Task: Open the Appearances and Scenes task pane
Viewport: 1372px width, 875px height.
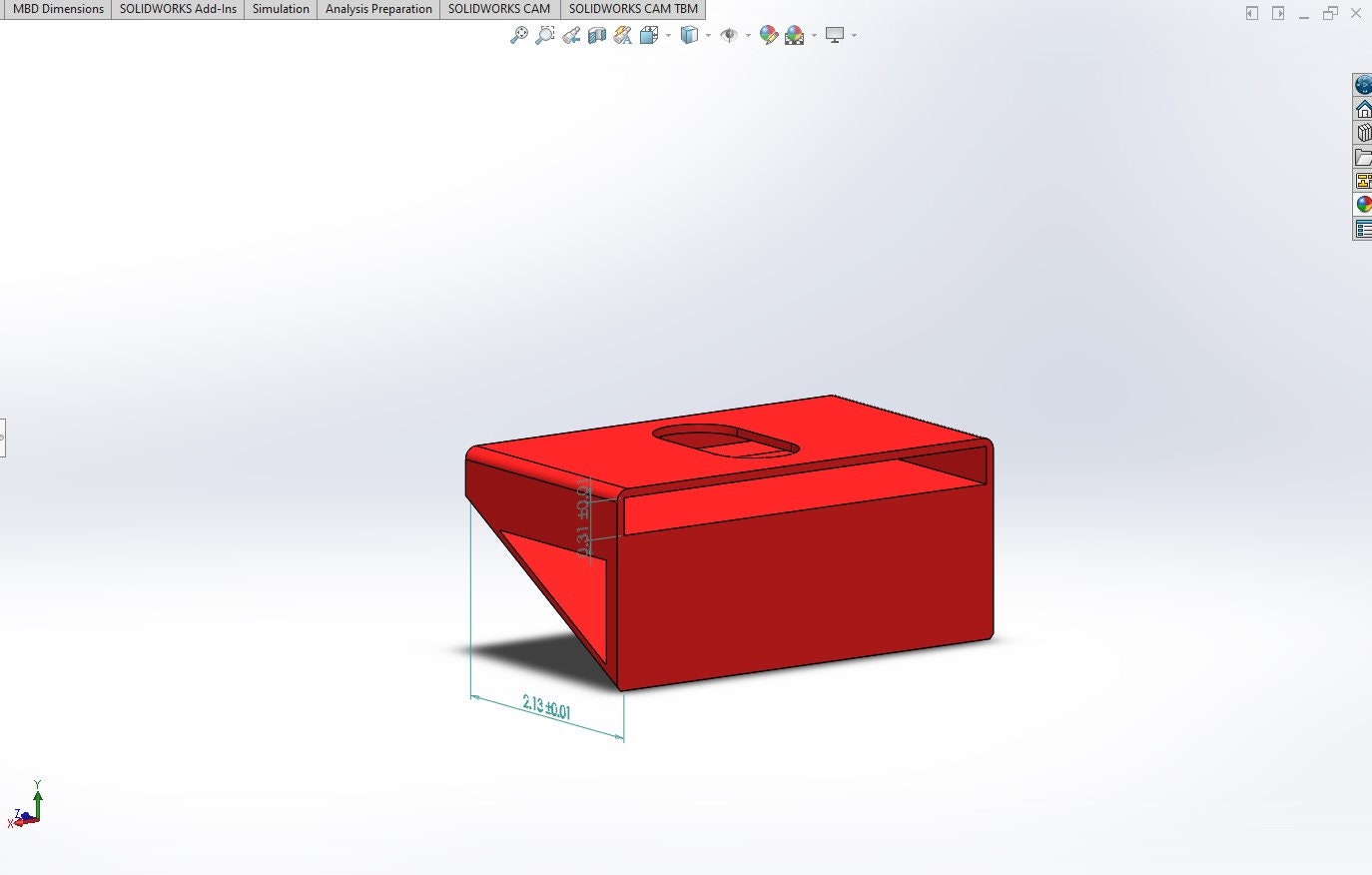Action: (1364, 204)
